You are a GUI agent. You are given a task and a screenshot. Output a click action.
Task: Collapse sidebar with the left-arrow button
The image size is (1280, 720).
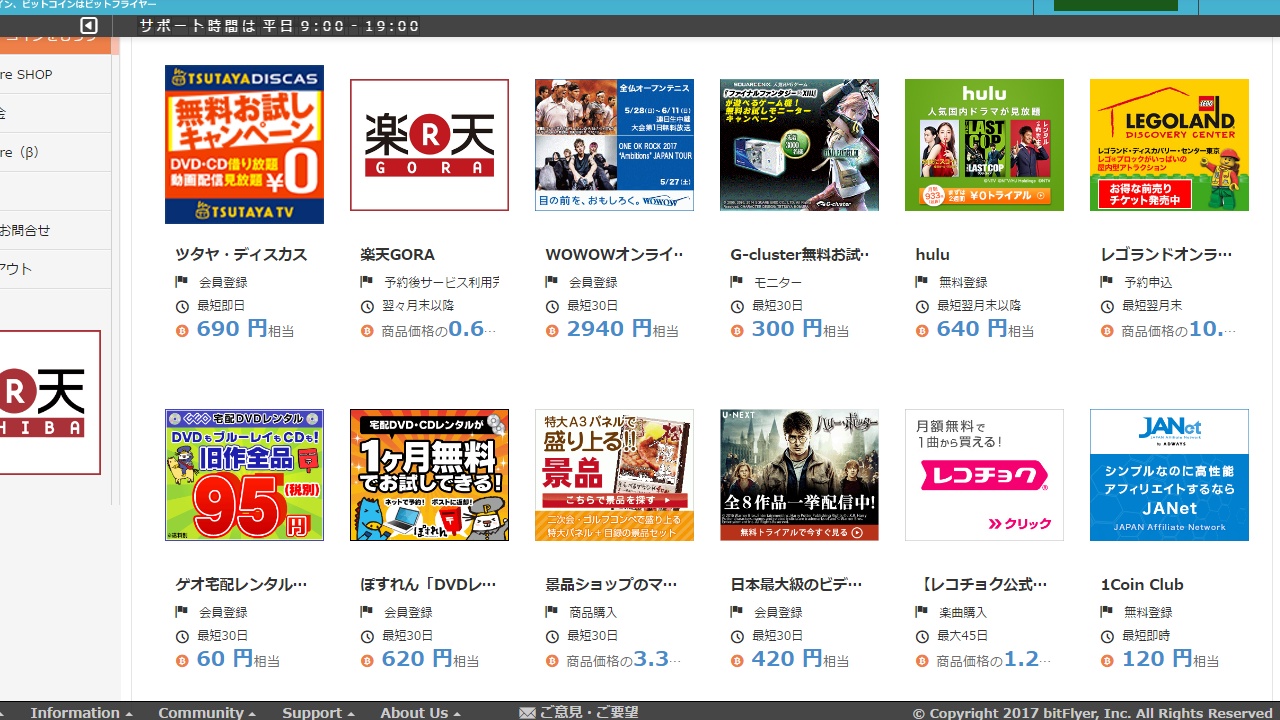tap(89, 26)
